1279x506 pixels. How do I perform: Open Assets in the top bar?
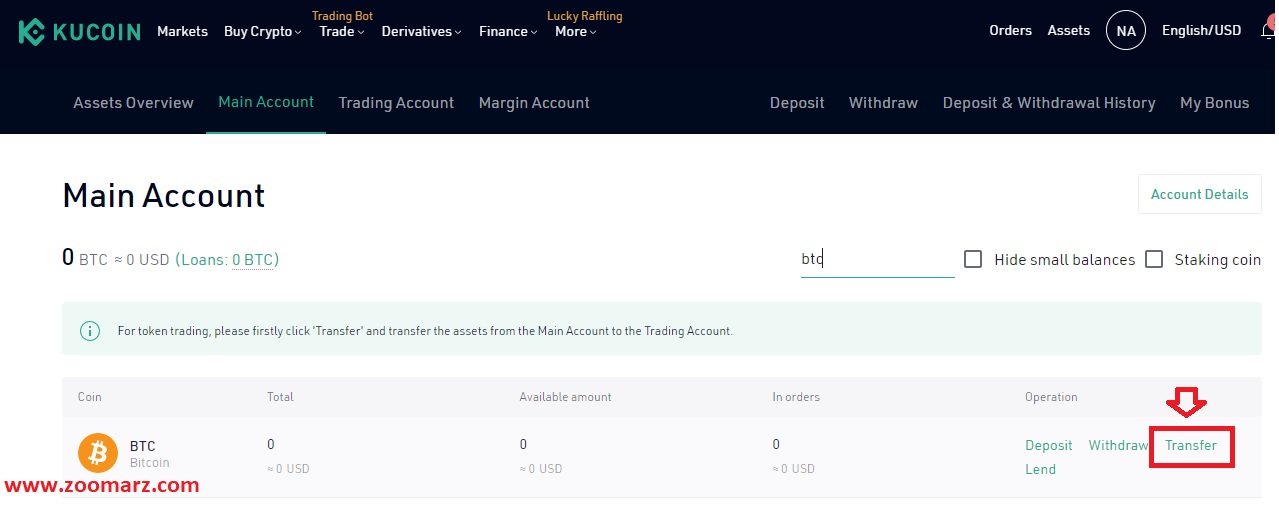point(1069,31)
